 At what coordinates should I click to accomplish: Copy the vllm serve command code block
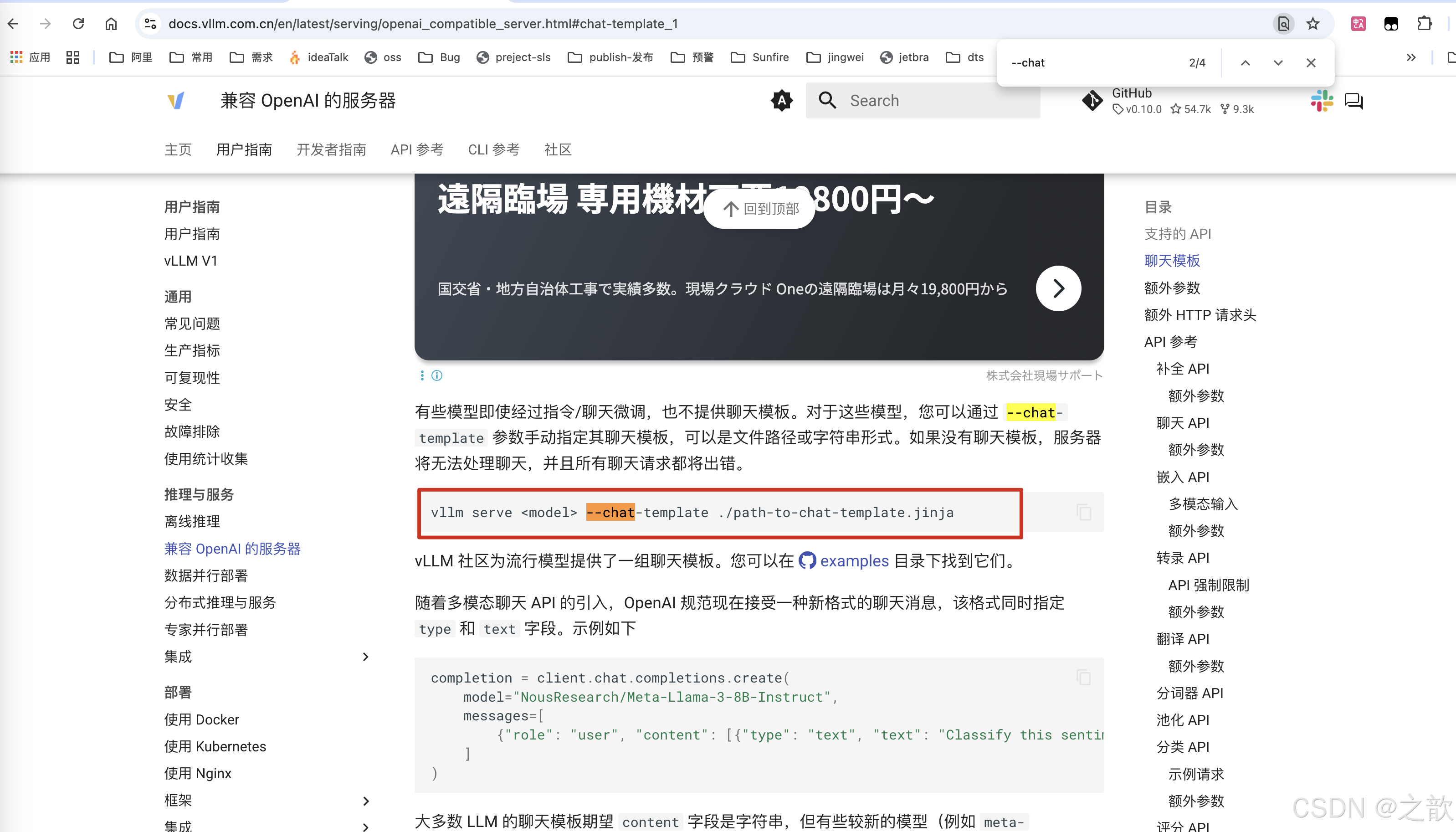tap(1084, 512)
